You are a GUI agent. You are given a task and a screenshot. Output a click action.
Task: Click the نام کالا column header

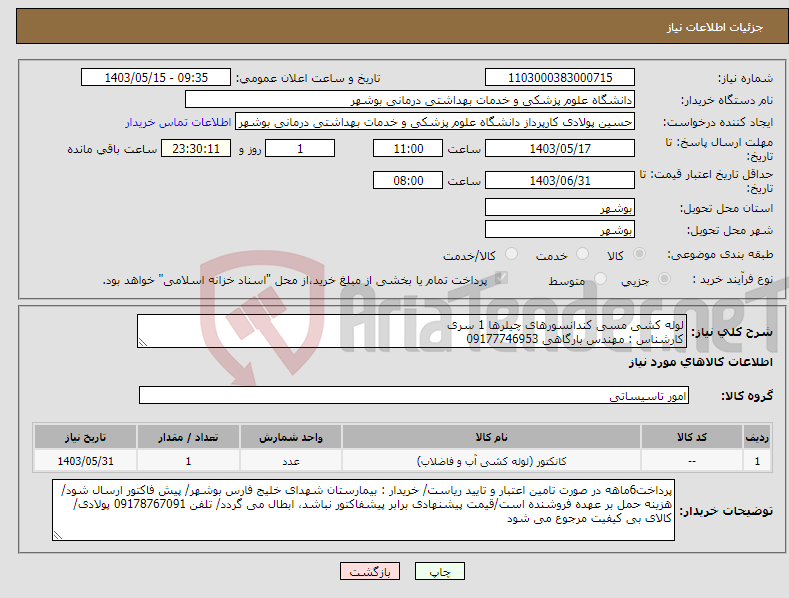tap(491, 437)
